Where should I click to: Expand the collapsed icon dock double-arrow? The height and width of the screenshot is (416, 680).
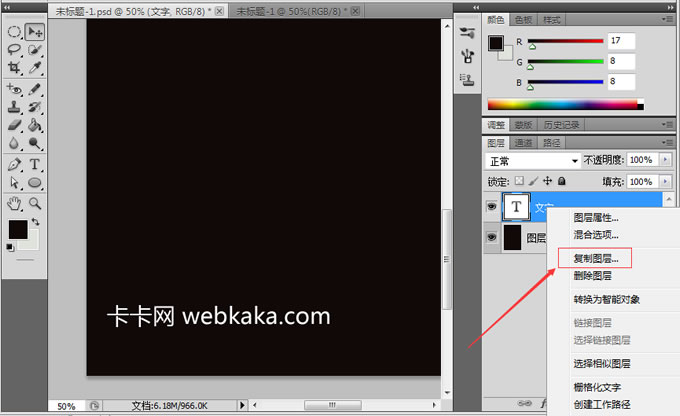[477, 7]
